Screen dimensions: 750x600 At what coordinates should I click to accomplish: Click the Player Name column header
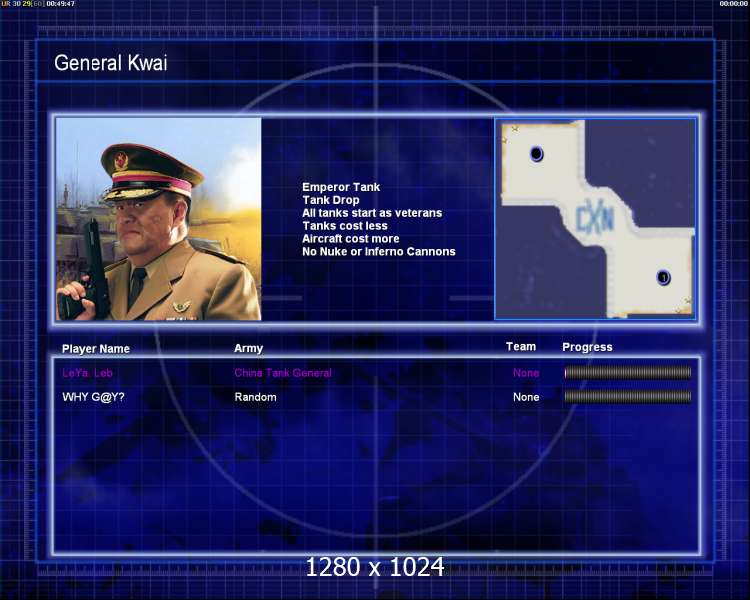tap(96, 349)
